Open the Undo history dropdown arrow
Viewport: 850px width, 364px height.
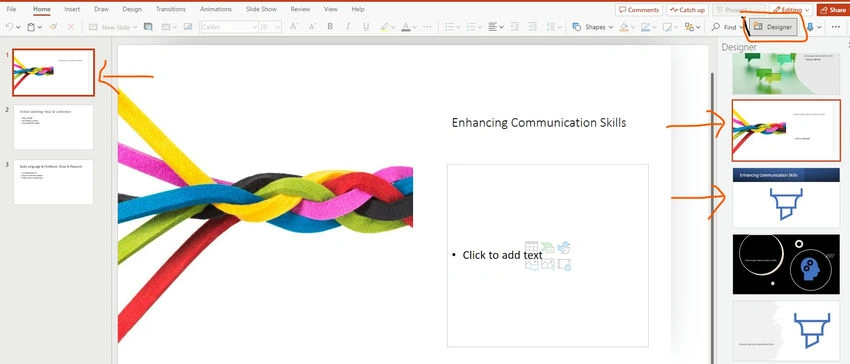point(18,27)
